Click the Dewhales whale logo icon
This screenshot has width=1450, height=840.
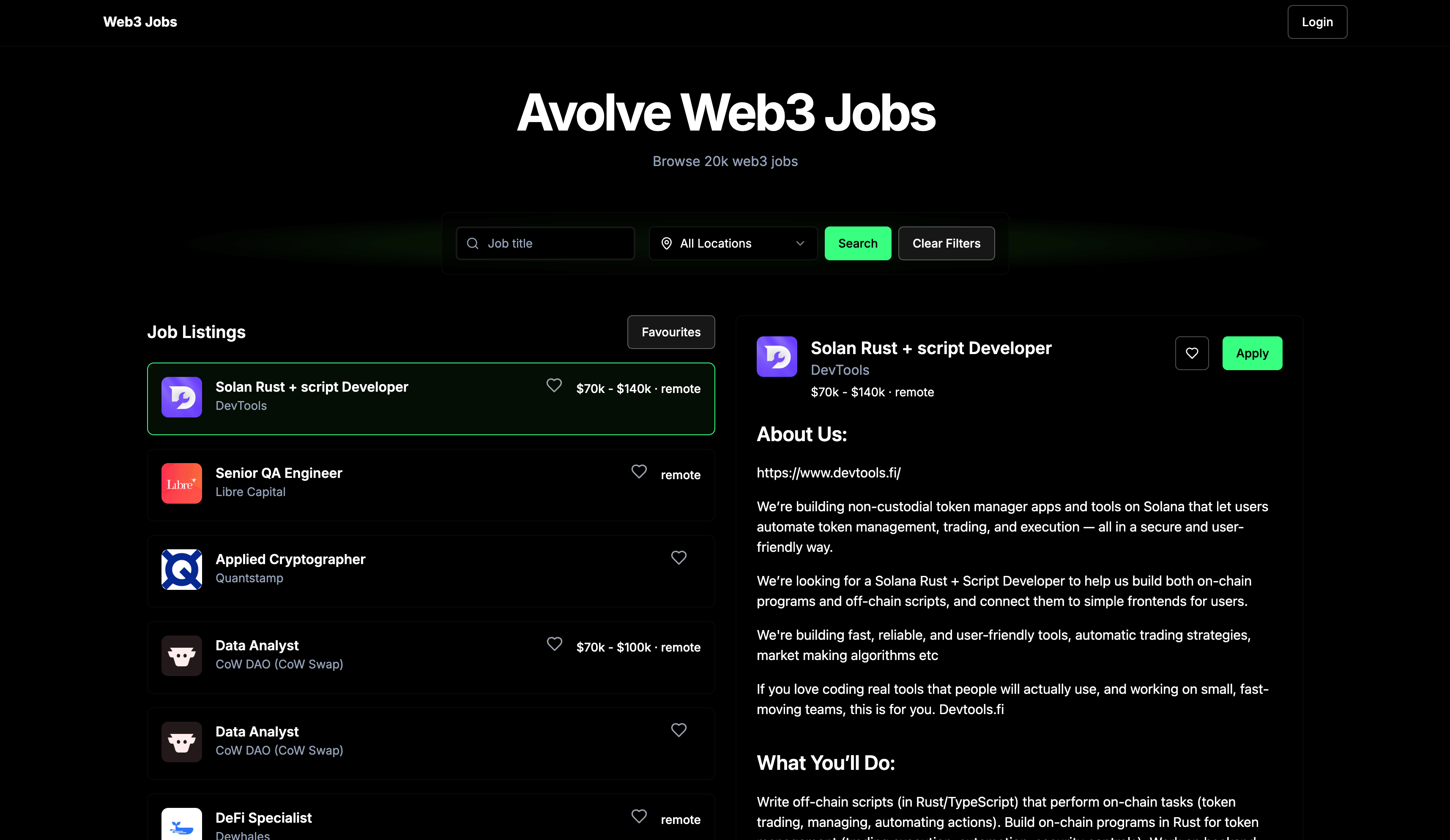click(x=181, y=826)
